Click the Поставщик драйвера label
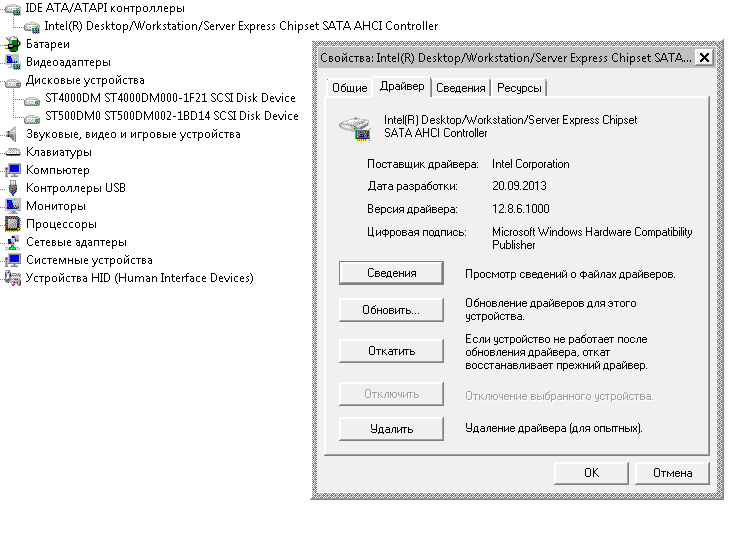This screenshot has width=748, height=549. coord(422,164)
